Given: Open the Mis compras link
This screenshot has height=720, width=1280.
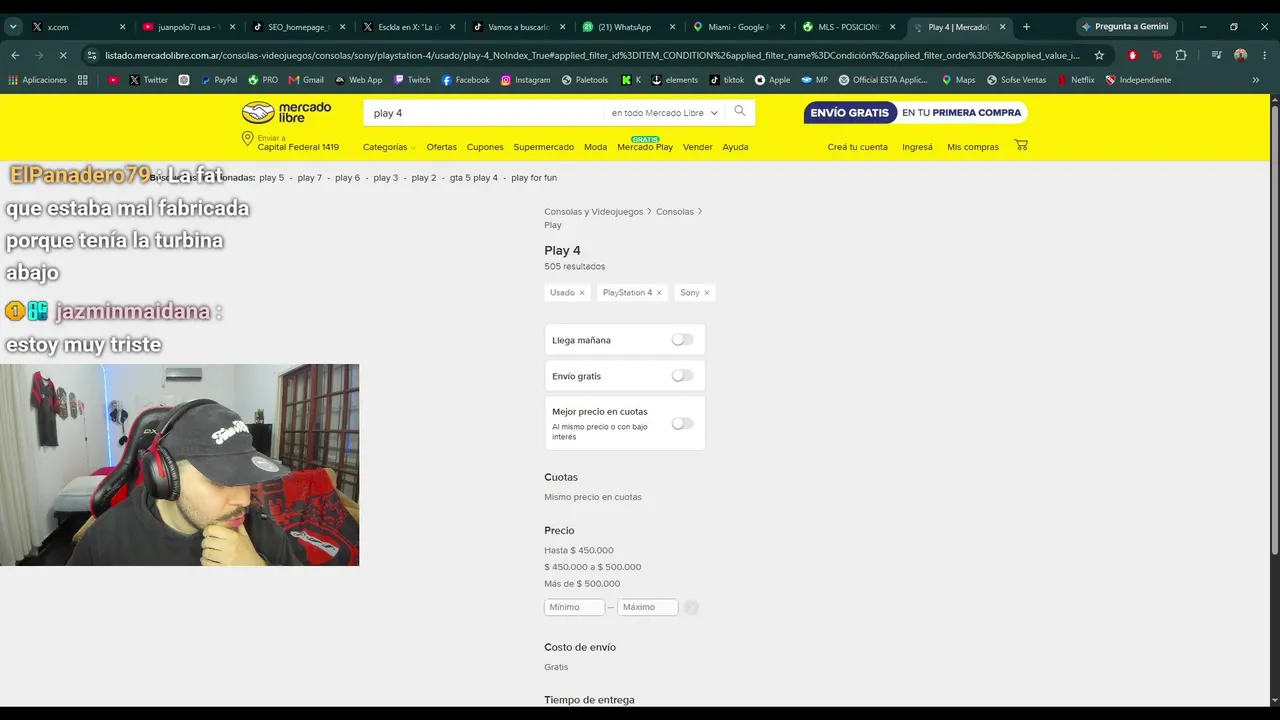Looking at the screenshot, I should click(x=973, y=147).
